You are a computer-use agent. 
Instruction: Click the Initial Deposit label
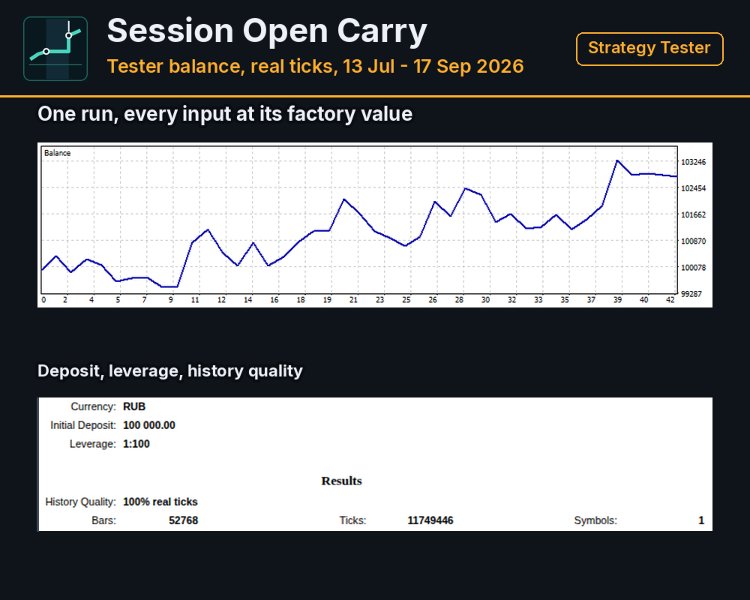click(x=83, y=425)
